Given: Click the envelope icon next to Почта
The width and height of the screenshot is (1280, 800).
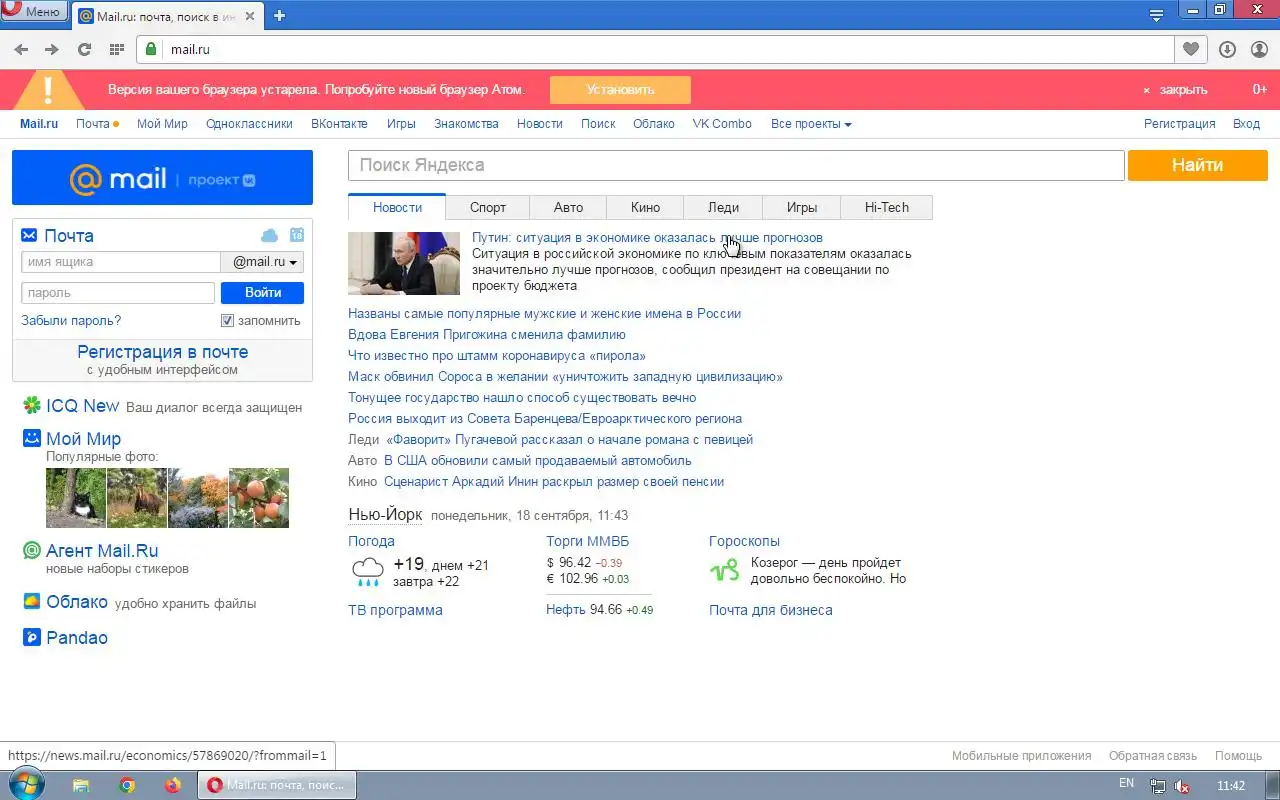Looking at the screenshot, I should [x=30, y=235].
